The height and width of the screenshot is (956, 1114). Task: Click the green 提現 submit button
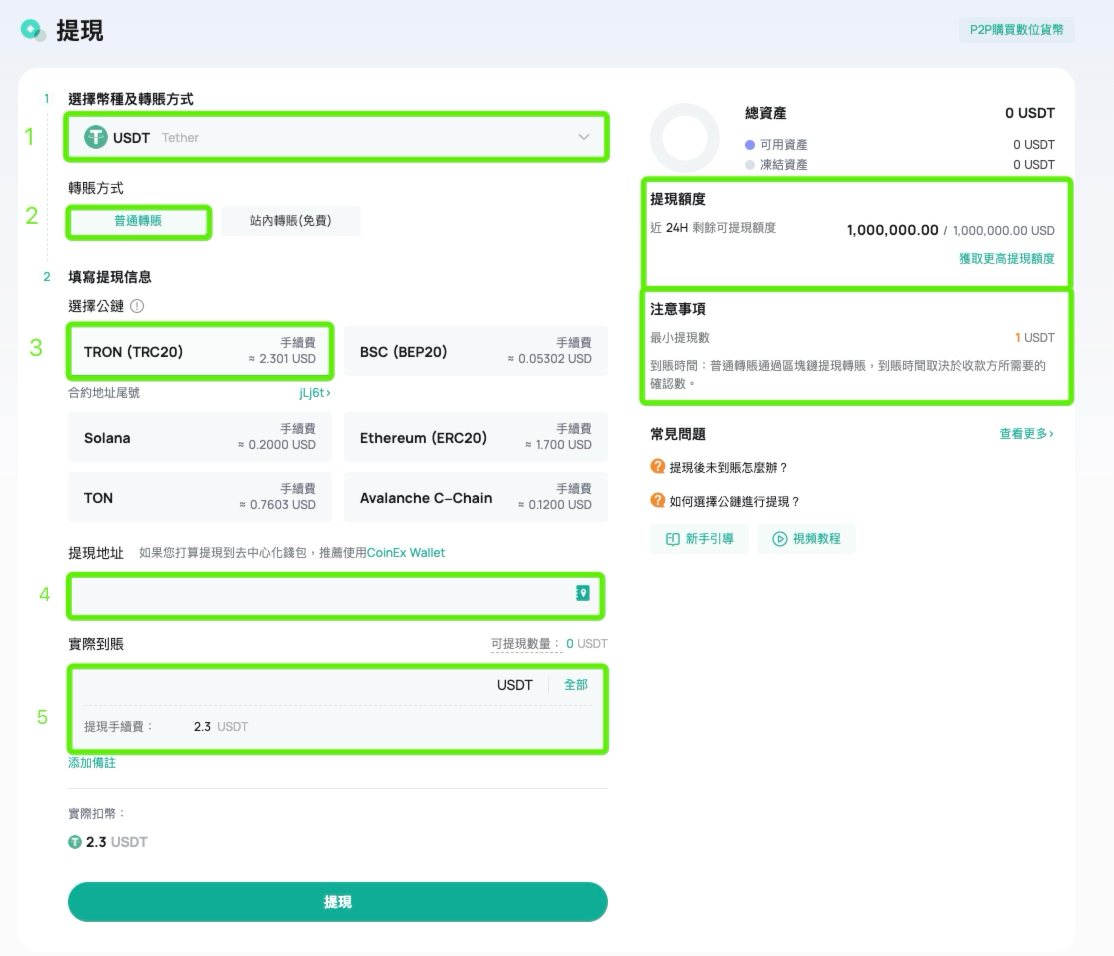pos(337,902)
